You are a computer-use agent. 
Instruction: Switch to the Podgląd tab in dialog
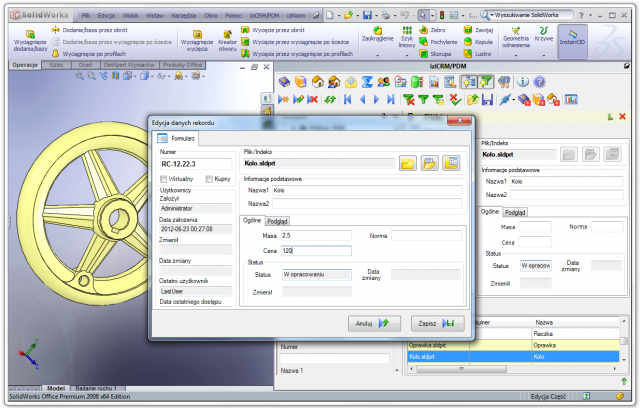coord(277,221)
